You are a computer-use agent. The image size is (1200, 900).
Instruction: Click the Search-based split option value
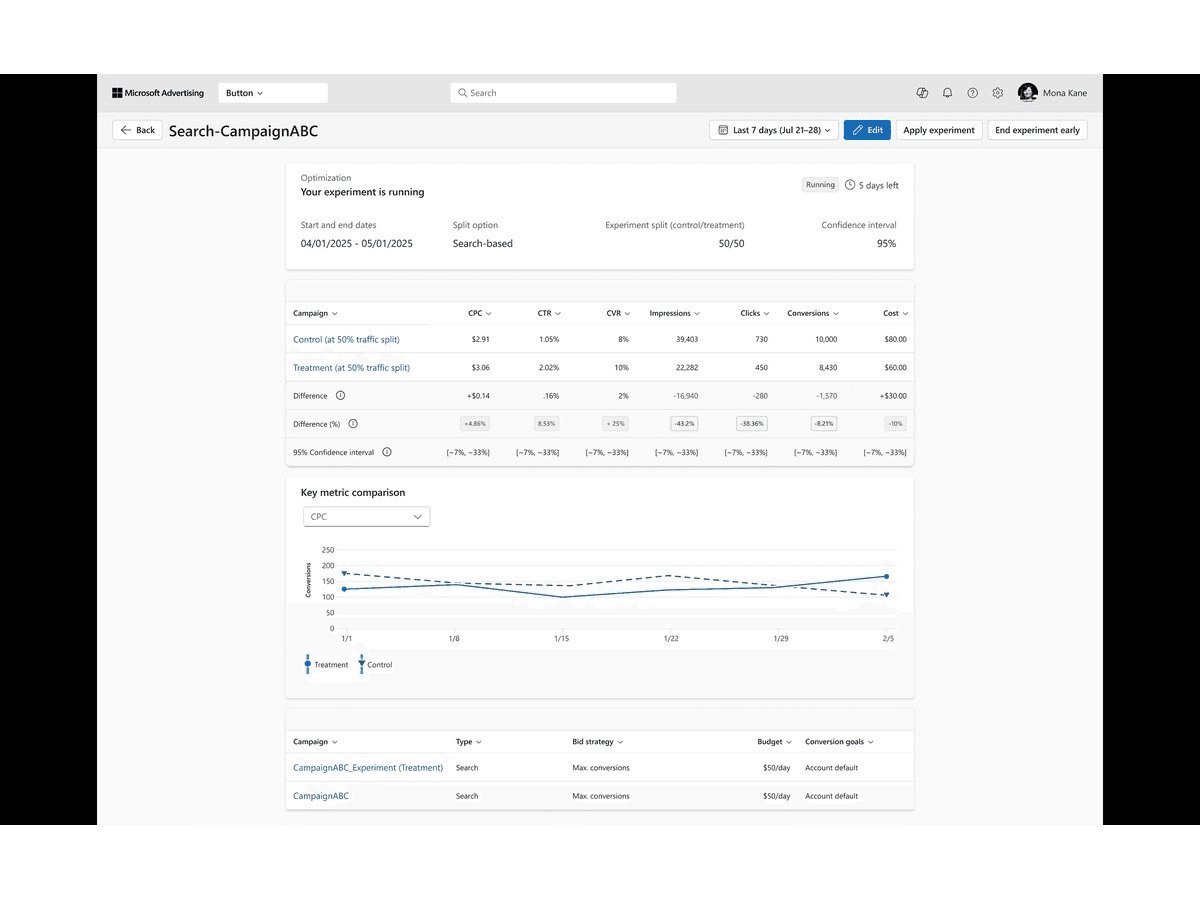[483, 244]
